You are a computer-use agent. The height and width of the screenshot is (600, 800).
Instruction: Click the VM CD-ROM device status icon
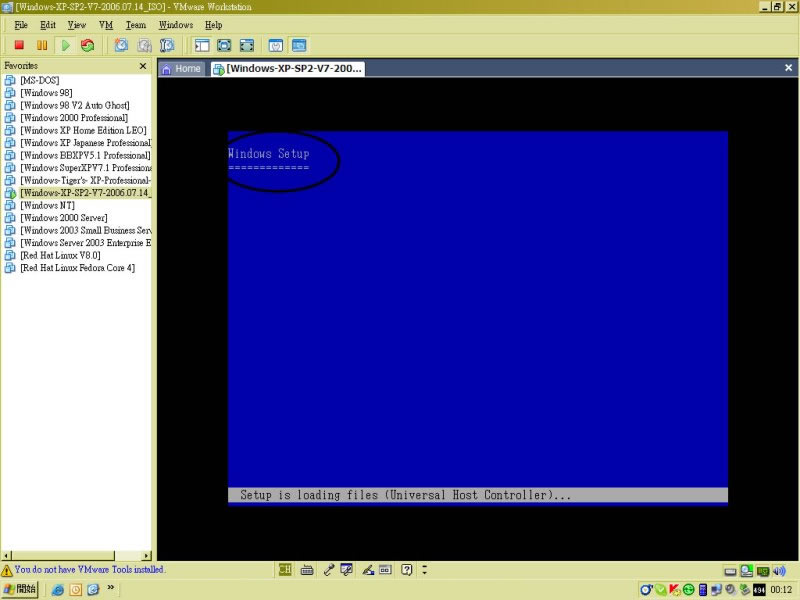(746, 571)
